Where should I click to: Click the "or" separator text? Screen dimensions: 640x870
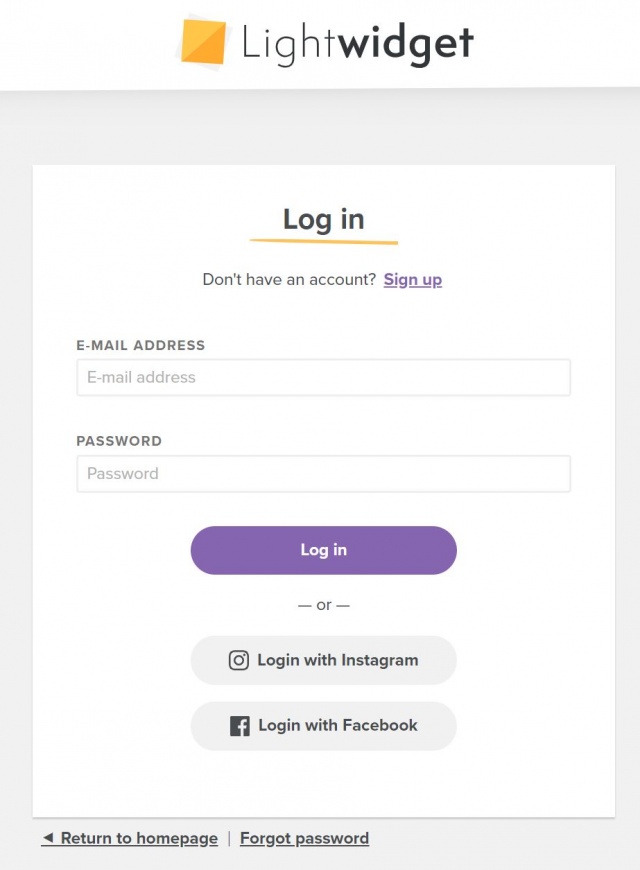pyautogui.click(x=324, y=605)
